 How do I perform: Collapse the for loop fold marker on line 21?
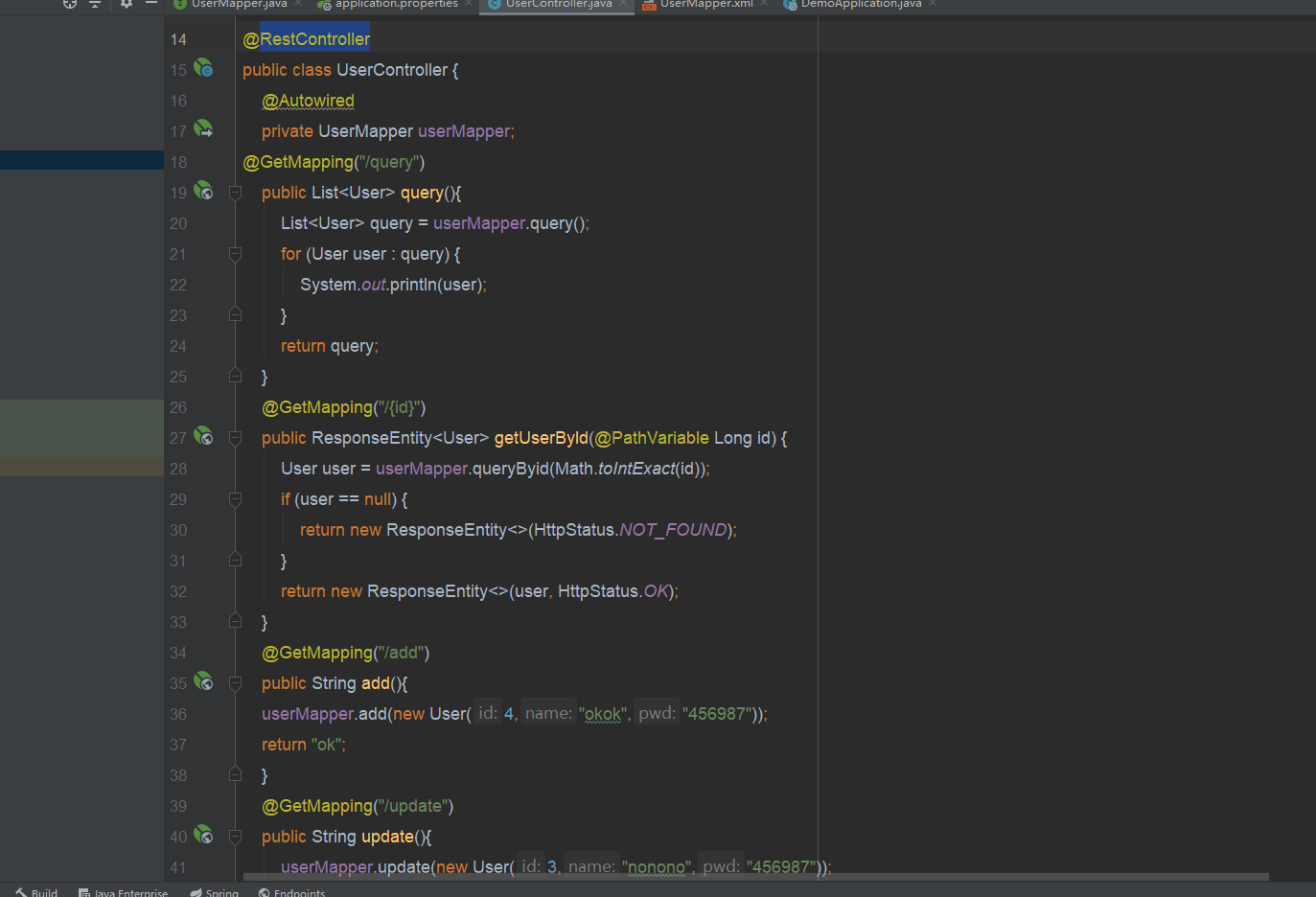tap(235, 254)
